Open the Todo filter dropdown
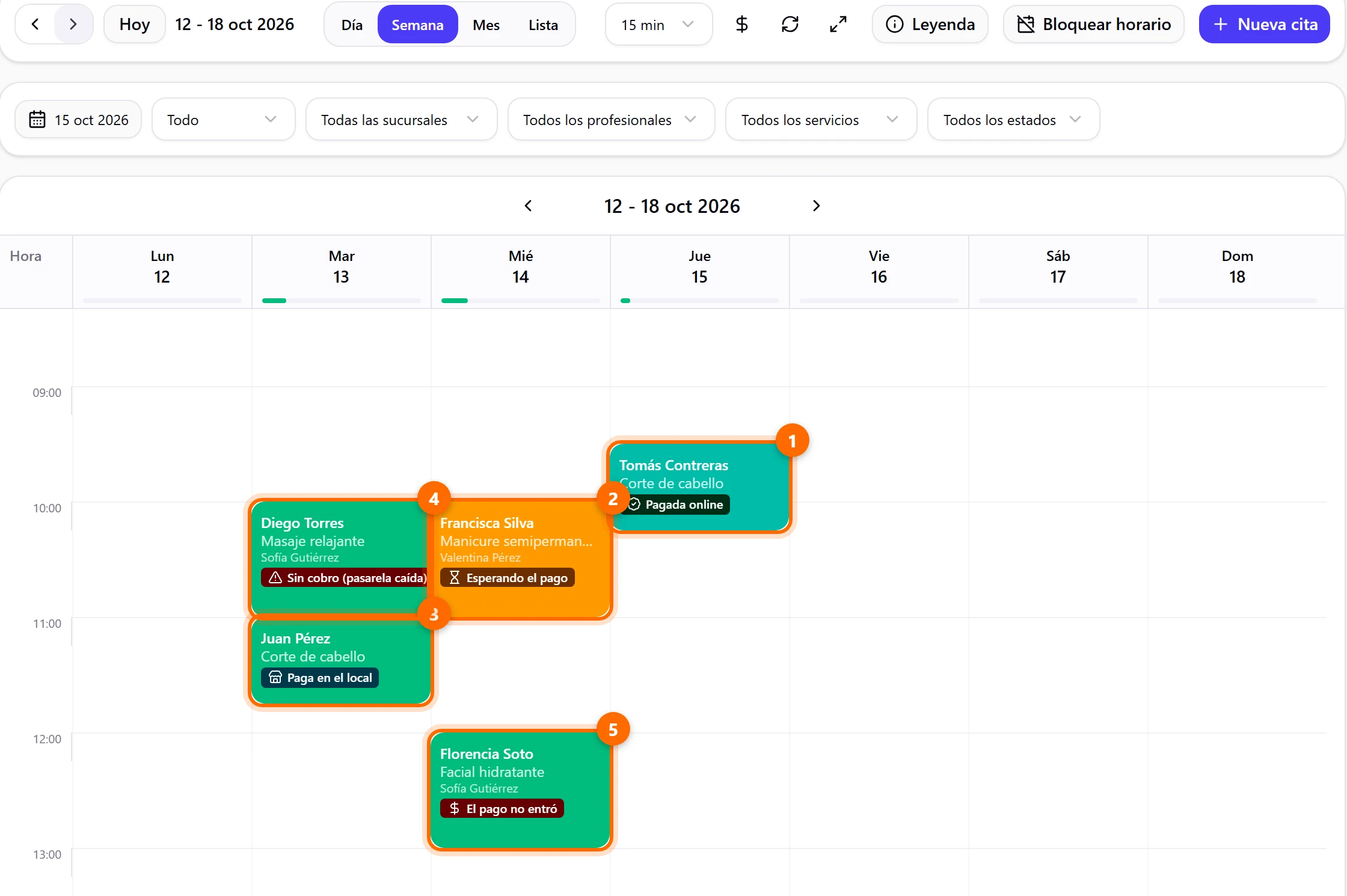 pos(223,119)
